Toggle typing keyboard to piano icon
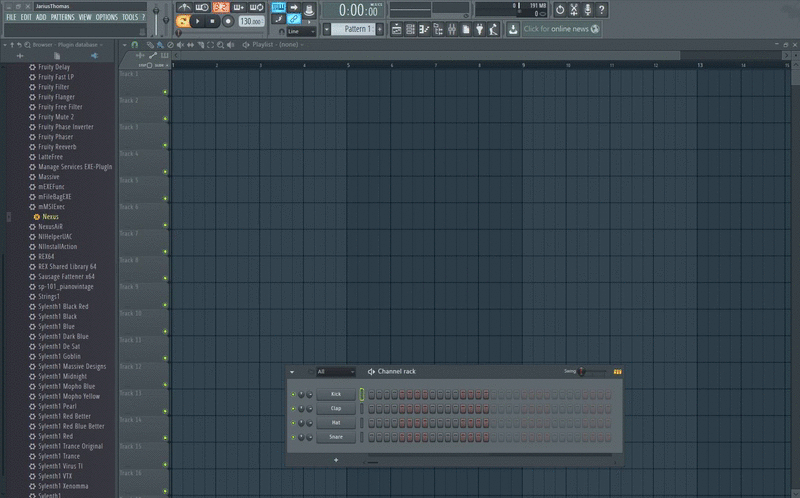Image resolution: width=800 pixels, height=498 pixels. 279,7
